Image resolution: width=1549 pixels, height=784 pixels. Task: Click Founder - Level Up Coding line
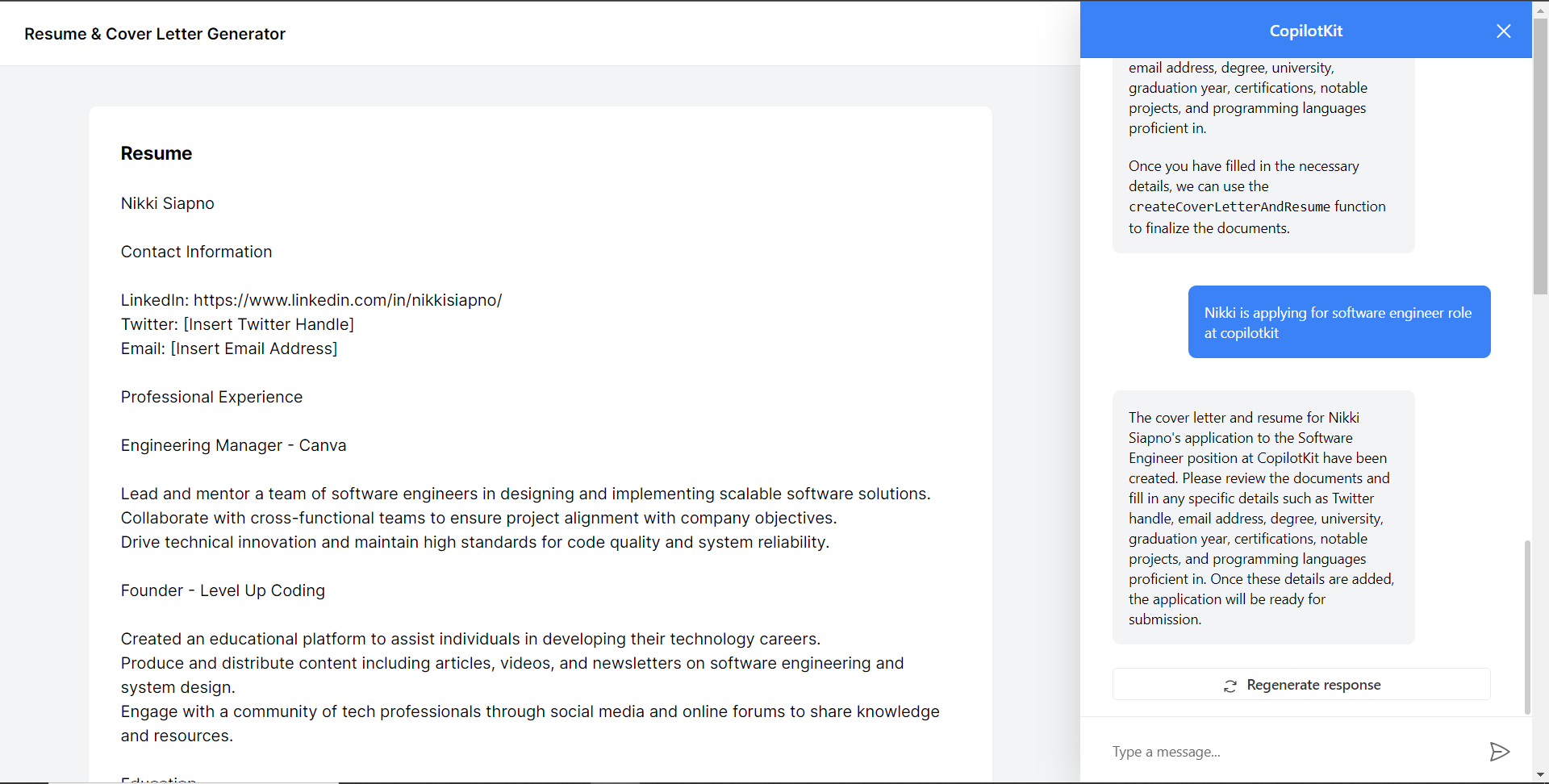(x=223, y=590)
